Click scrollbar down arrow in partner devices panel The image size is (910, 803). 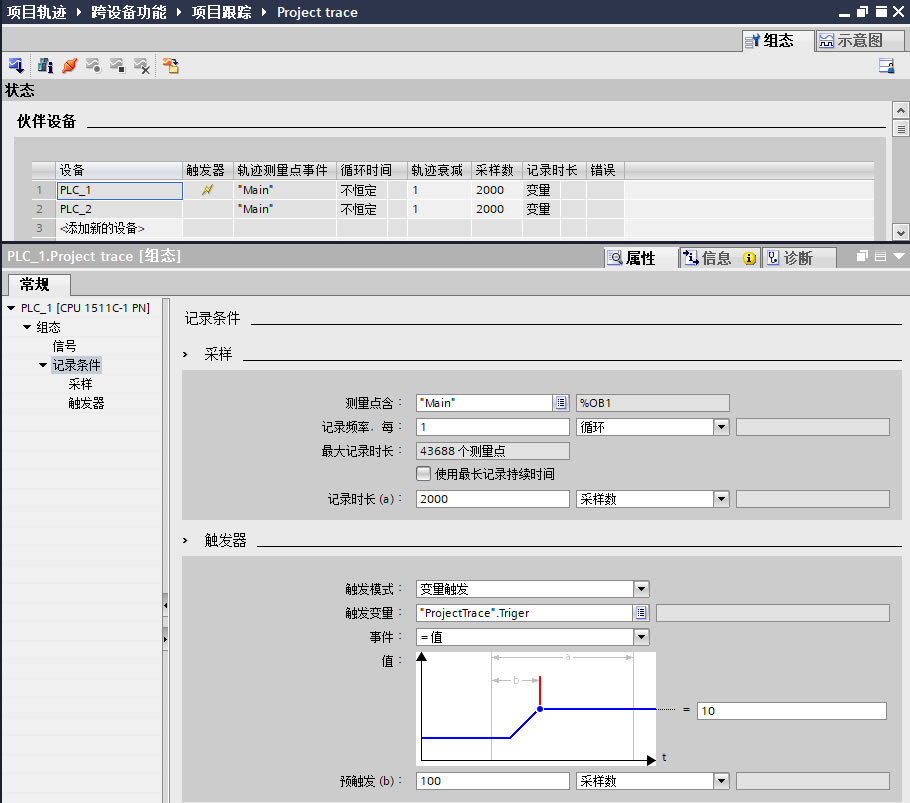(x=900, y=231)
